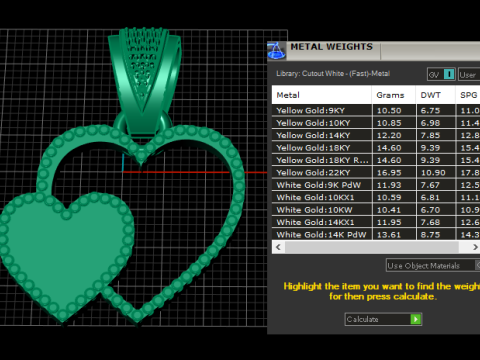Click the 10.50 grams value
Viewport: 480px width, 360px height.
click(389, 110)
